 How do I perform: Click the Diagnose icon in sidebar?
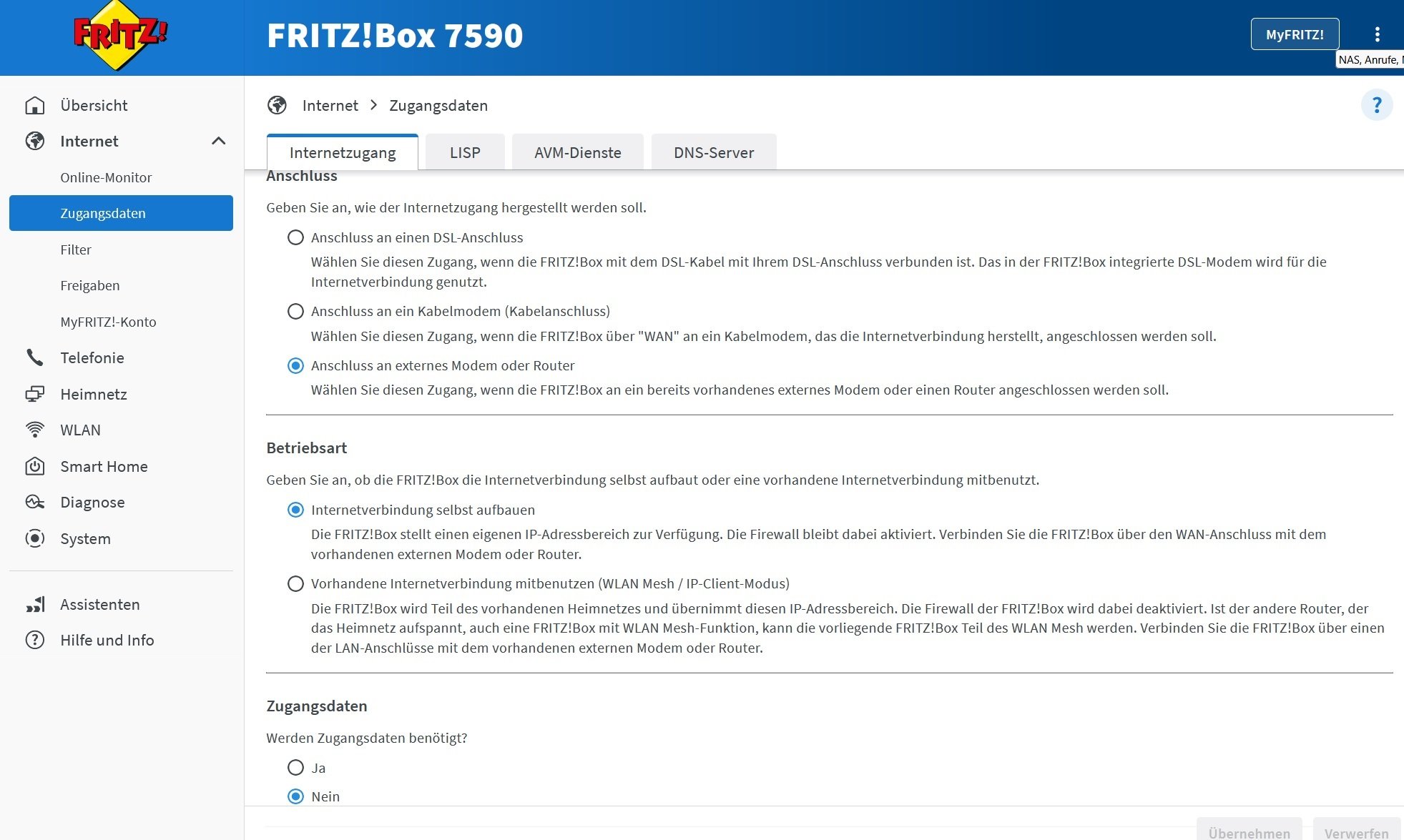(34, 502)
